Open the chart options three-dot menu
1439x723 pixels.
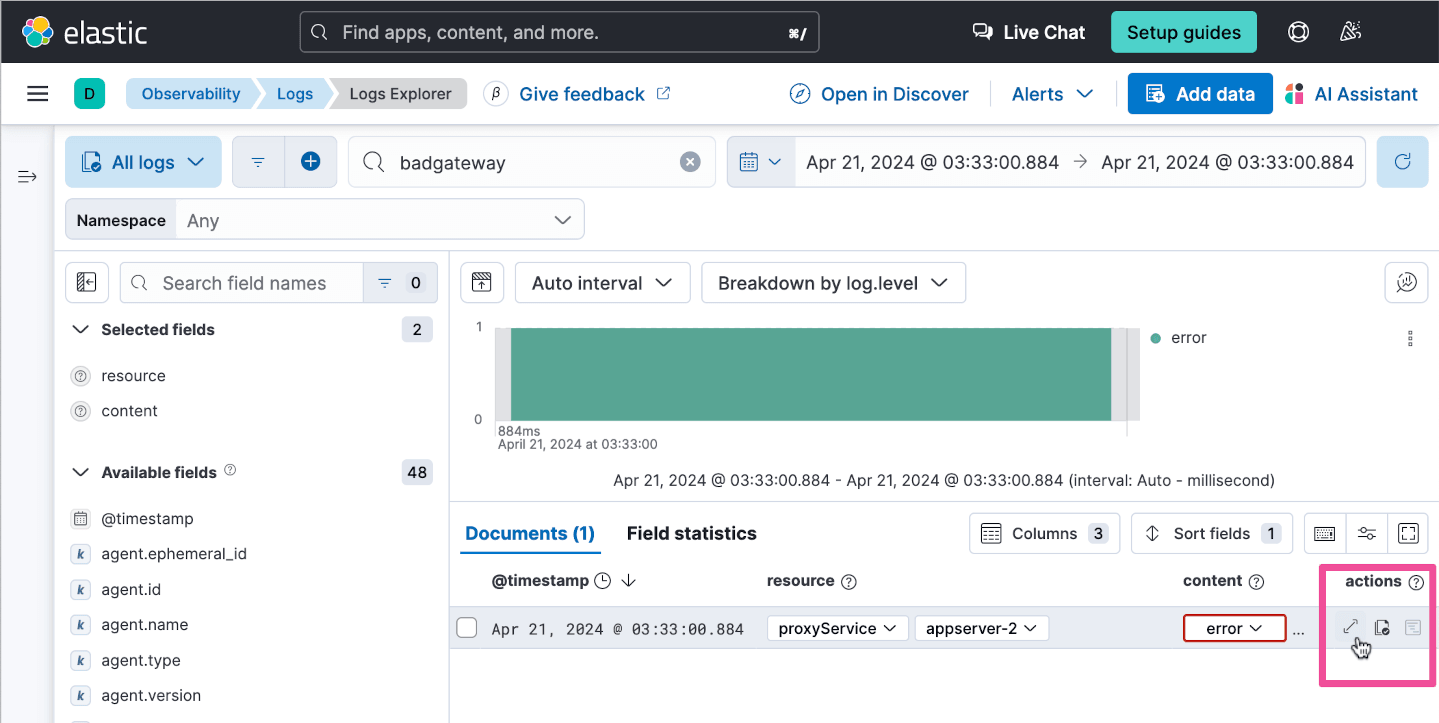tap(1410, 338)
